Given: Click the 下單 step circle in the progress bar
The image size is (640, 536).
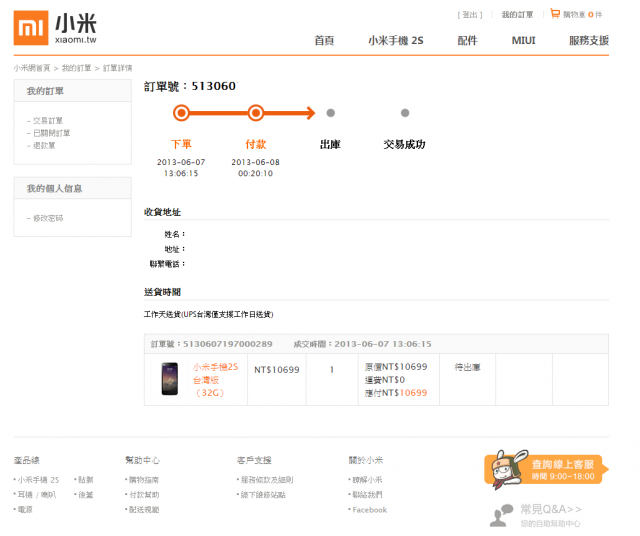Looking at the screenshot, I should (181, 113).
